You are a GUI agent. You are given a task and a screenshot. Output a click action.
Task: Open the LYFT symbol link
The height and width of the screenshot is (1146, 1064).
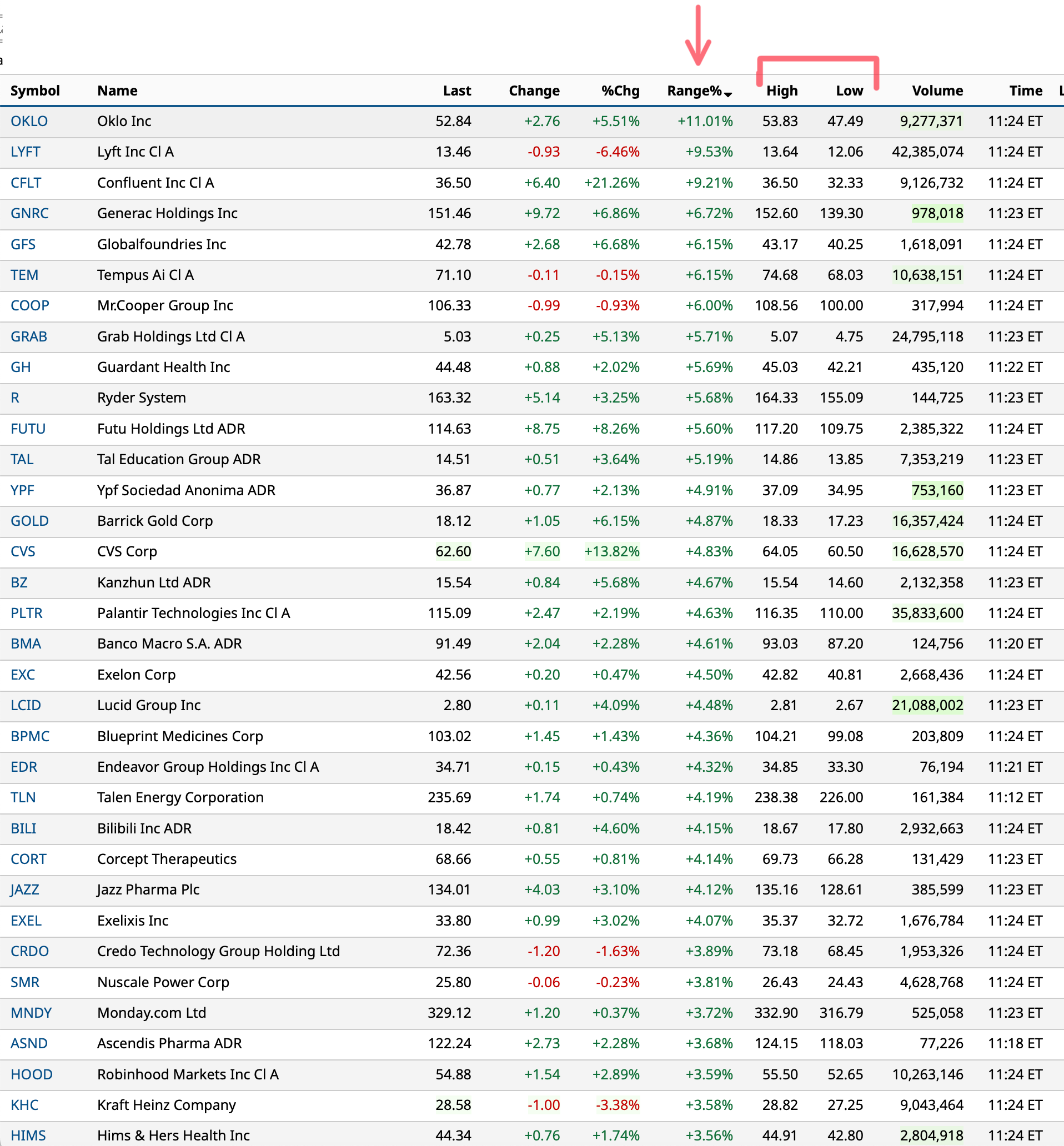click(x=26, y=152)
